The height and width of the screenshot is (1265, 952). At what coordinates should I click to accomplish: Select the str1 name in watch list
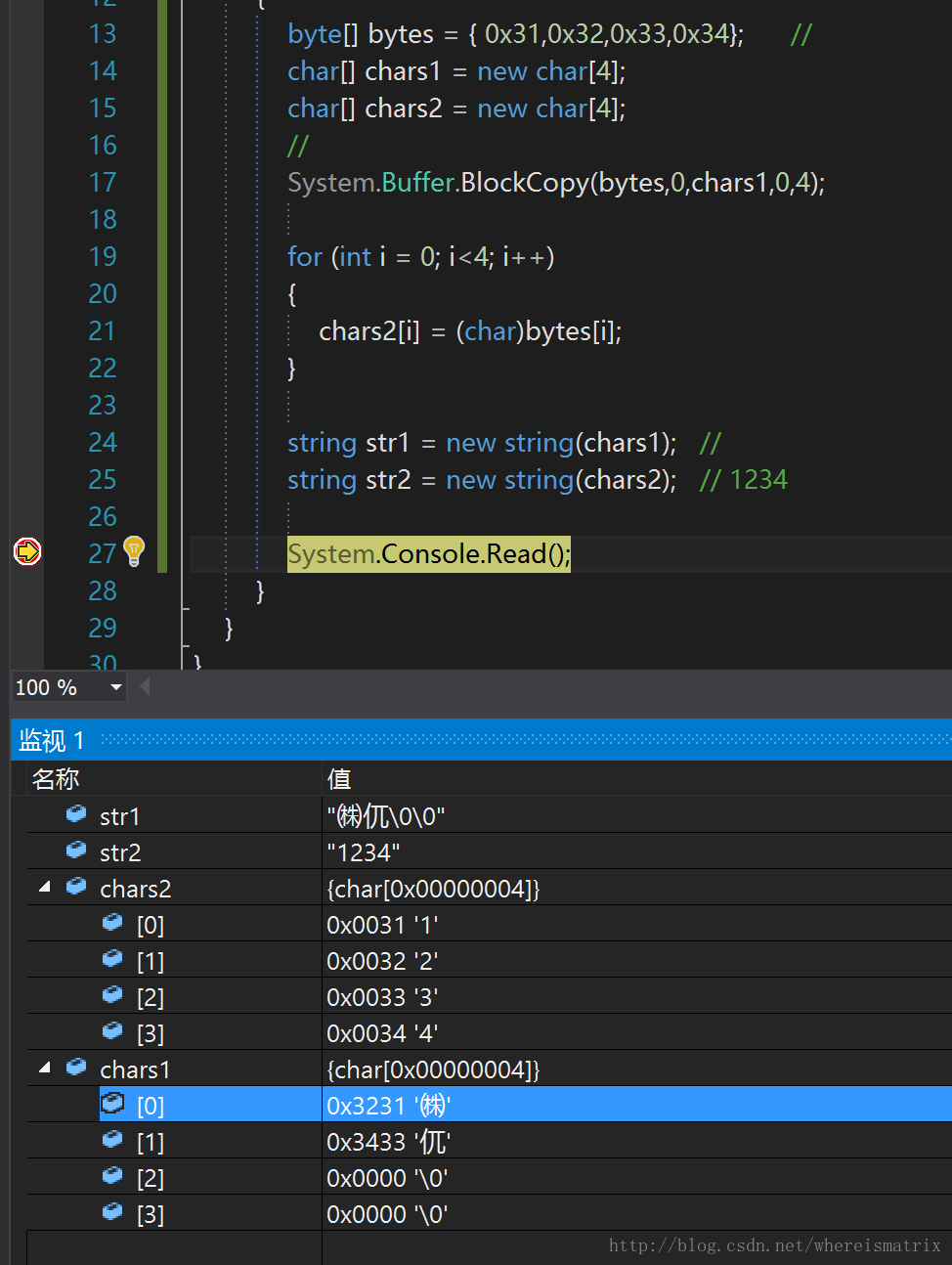(x=119, y=816)
